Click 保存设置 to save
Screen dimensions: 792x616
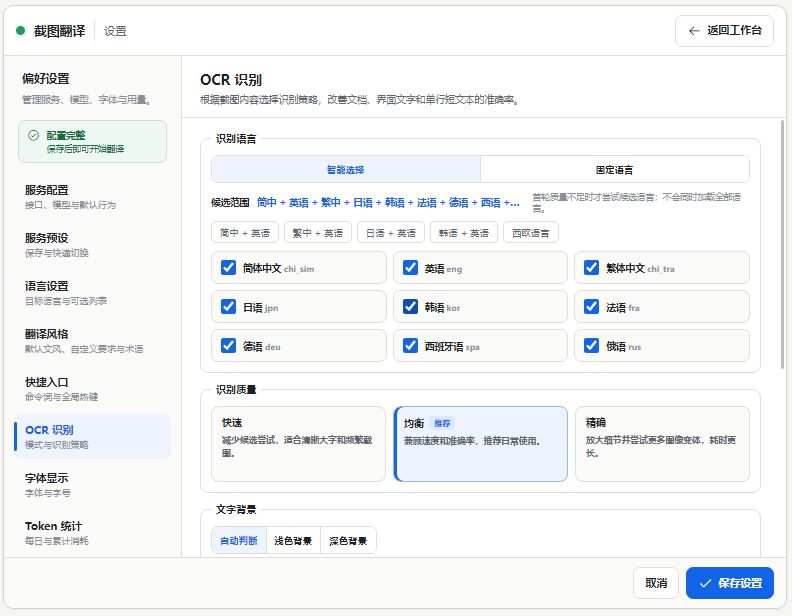coord(730,583)
